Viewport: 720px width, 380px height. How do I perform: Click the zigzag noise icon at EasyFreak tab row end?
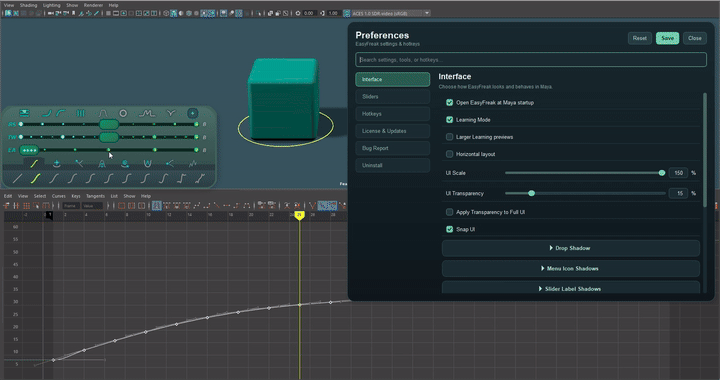193,163
